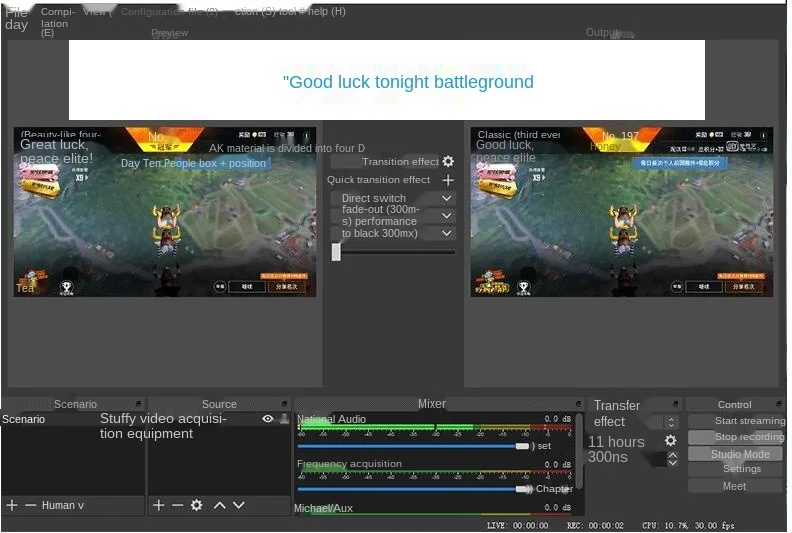The width and height of the screenshot is (792, 533).
Task: Click the Meet exit button
Action: tap(735, 486)
